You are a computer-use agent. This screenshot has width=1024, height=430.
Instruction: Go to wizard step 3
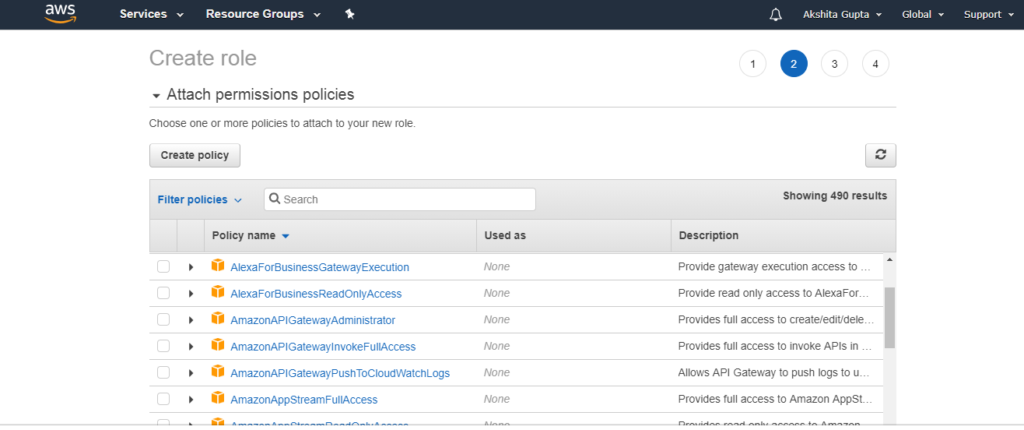tap(835, 64)
